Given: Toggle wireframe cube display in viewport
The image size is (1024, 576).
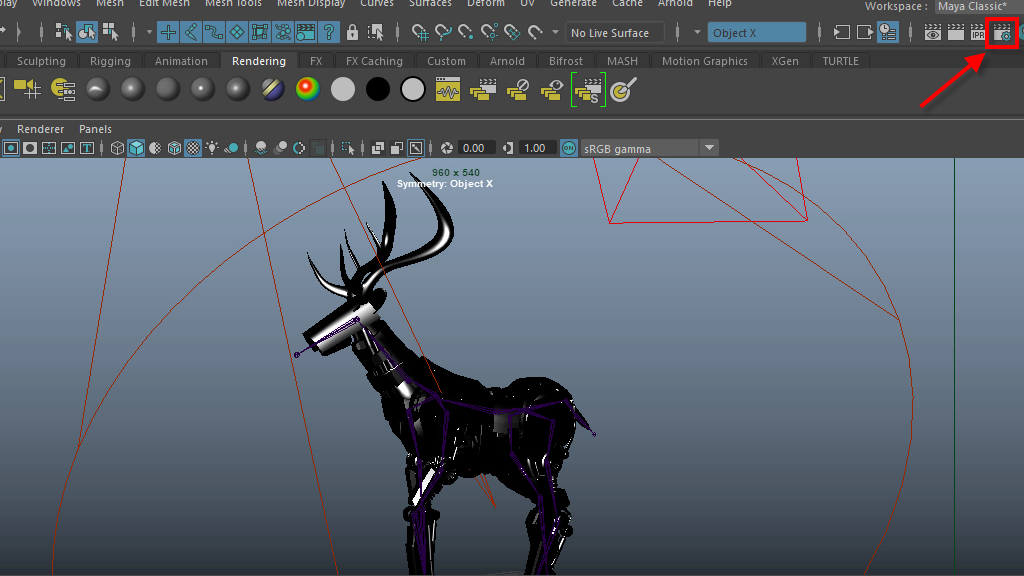Looking at the screenshot, I should pos(117,148).
